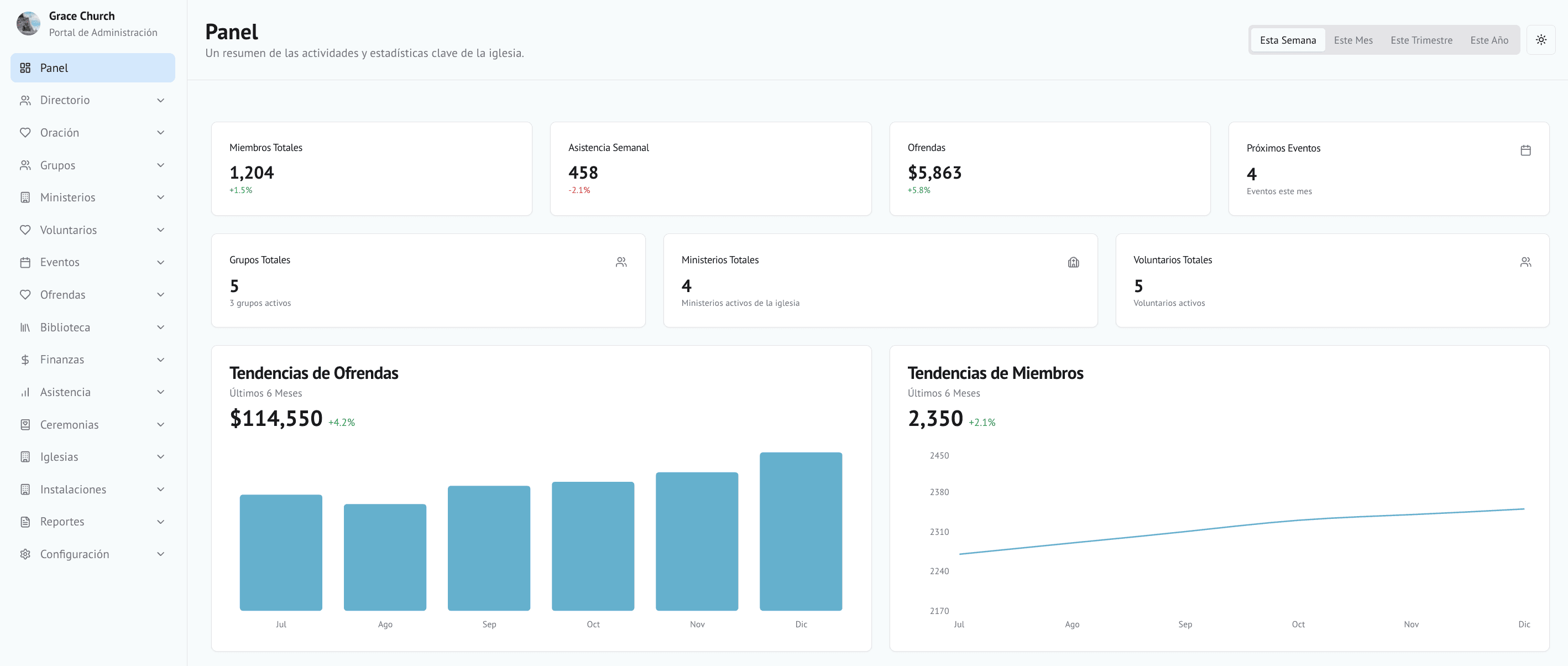Image resolution: width=1568 pixels, height=666 pixels.
Task: Open Oración in the sidebar
Action: [60, 133]
